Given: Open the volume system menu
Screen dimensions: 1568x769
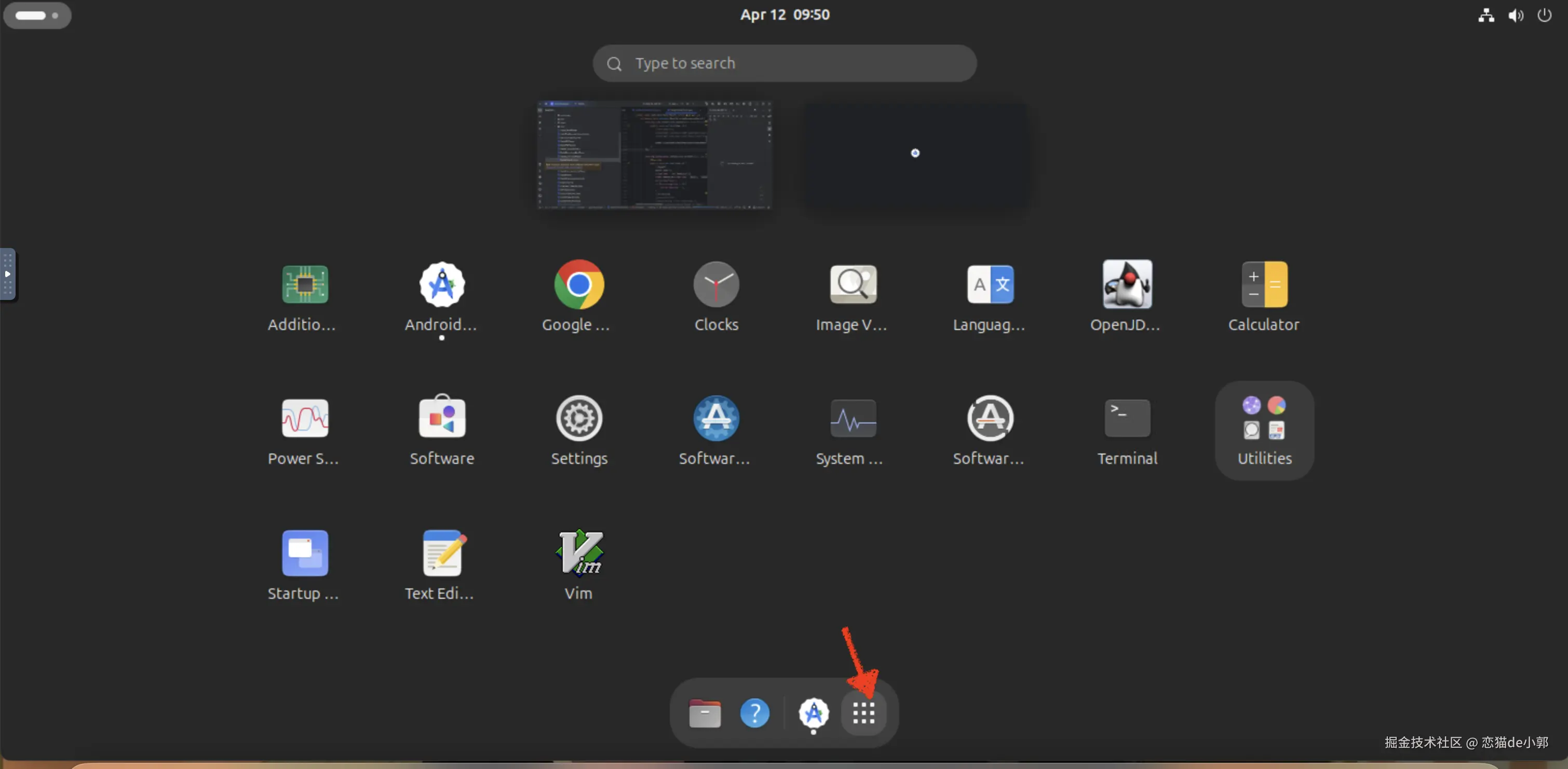Looking at the screenshot, I should (1515, 15).
